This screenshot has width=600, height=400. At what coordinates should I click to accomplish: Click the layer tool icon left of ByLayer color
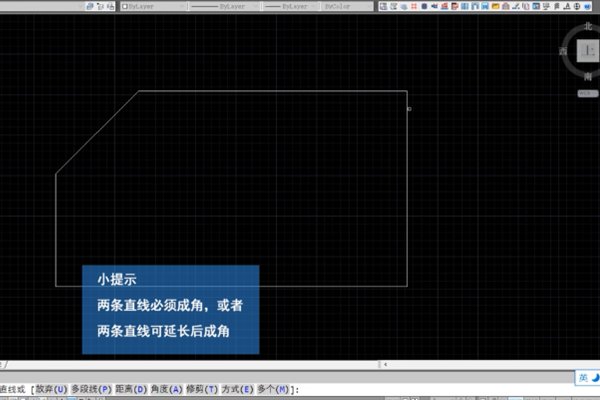point(110,6)
